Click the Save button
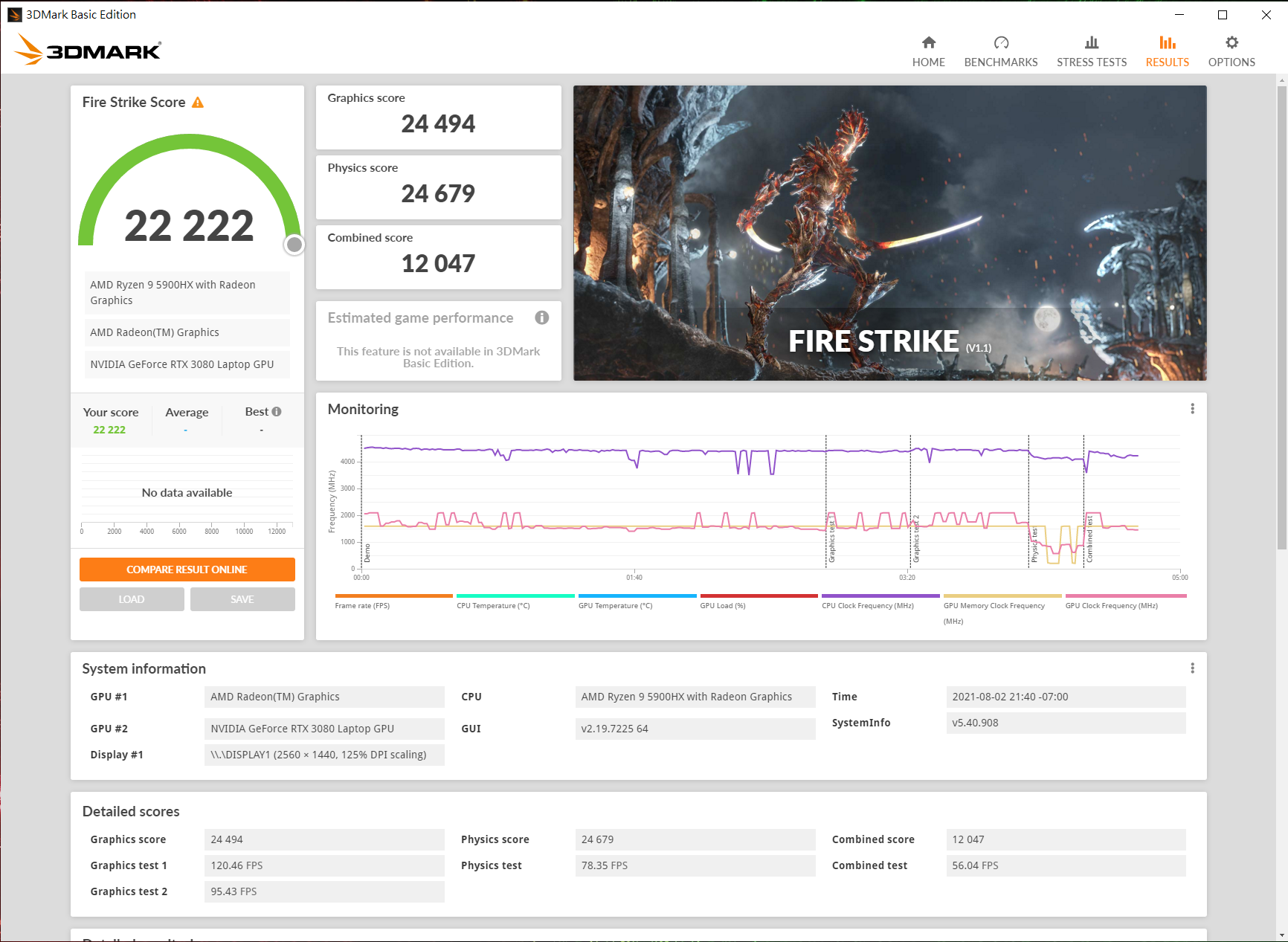Viewport: 1288px width, 942px height. (242, 599)
